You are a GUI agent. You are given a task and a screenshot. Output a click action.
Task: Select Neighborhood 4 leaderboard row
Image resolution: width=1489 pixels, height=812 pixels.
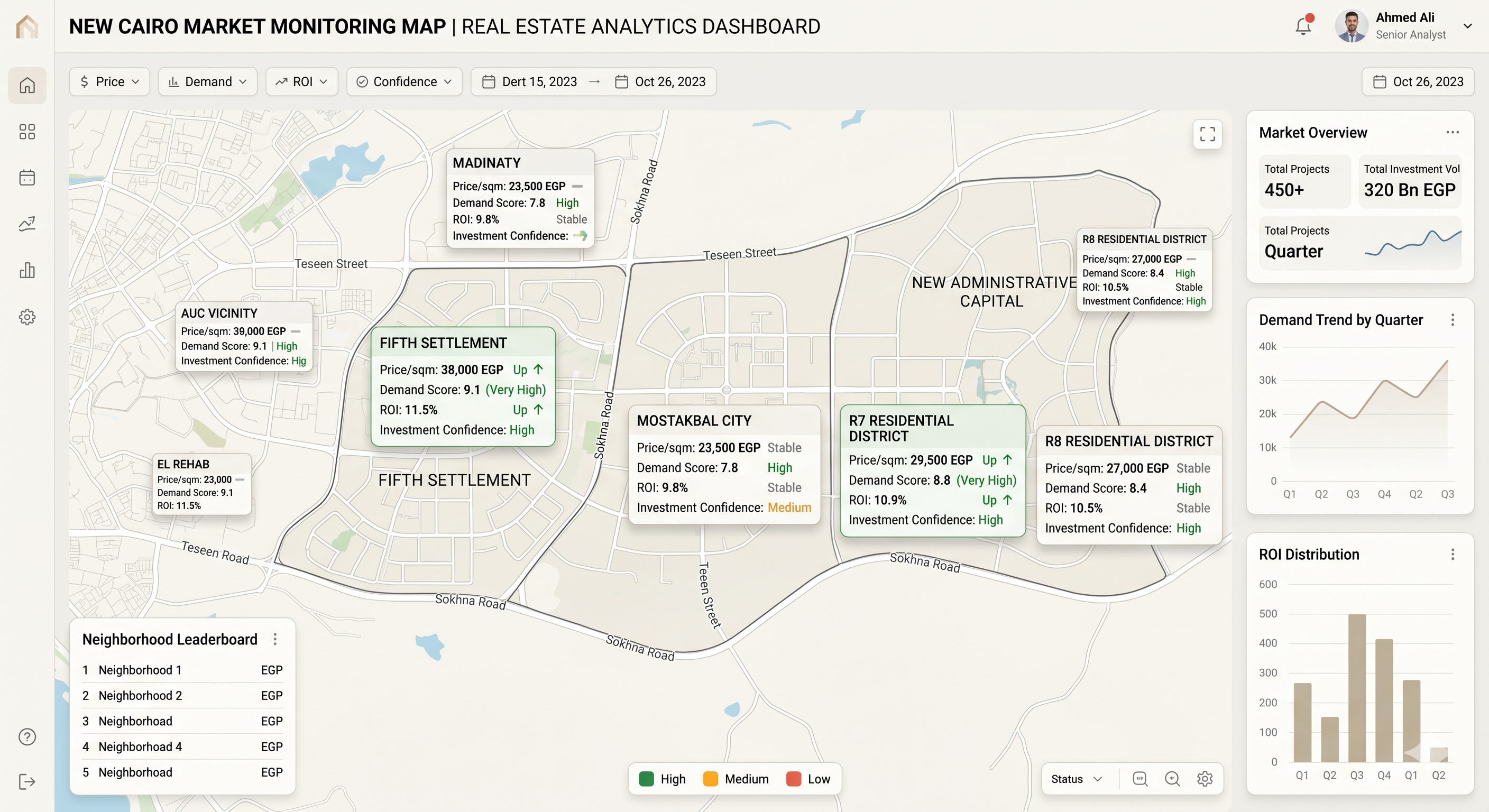coord(182,746)
